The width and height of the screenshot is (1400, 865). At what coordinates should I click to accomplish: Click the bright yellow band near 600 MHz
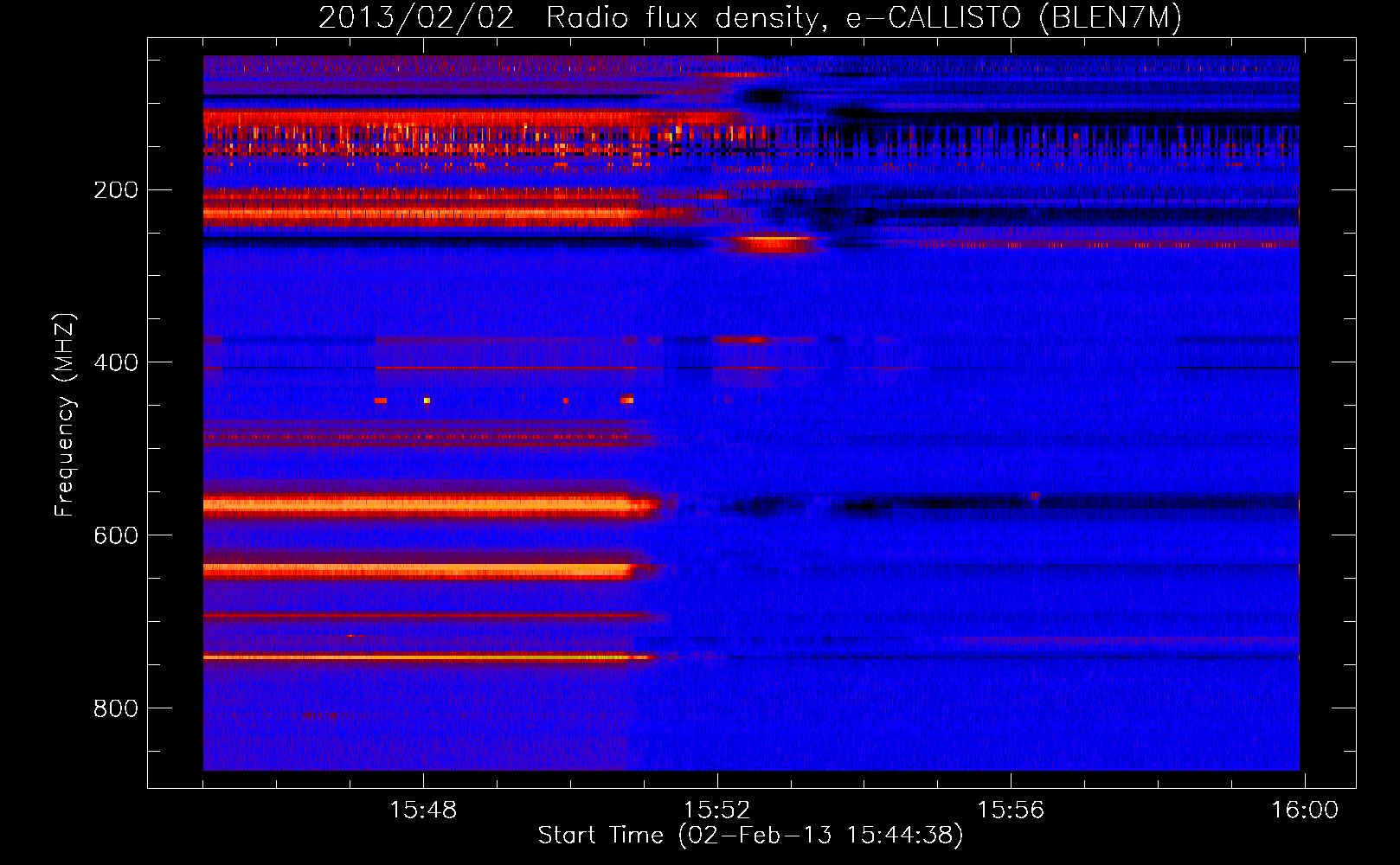coord(428,505)
